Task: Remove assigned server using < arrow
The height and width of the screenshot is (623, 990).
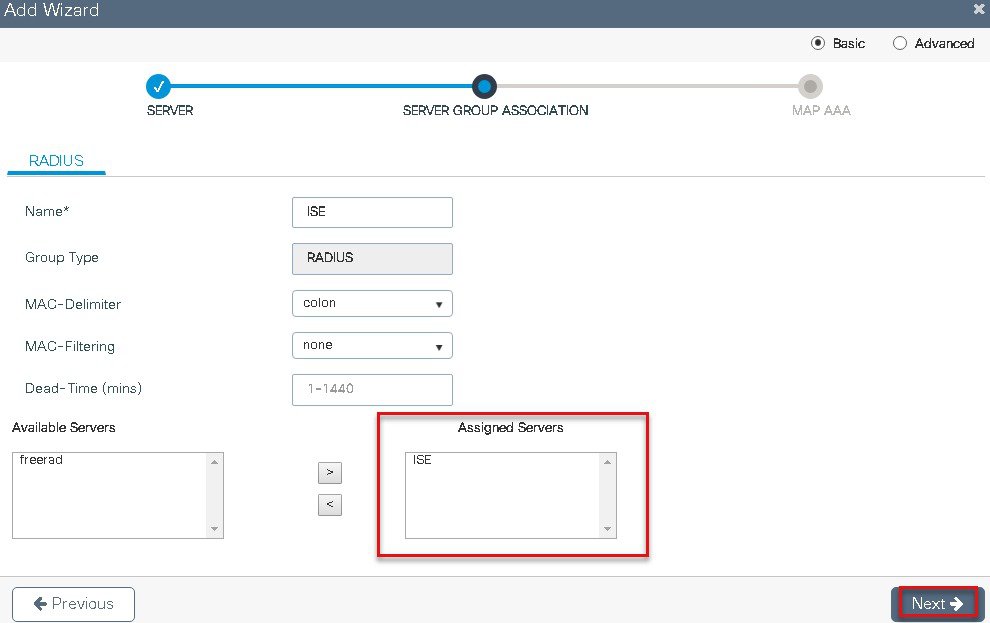Action: (330, 504)
